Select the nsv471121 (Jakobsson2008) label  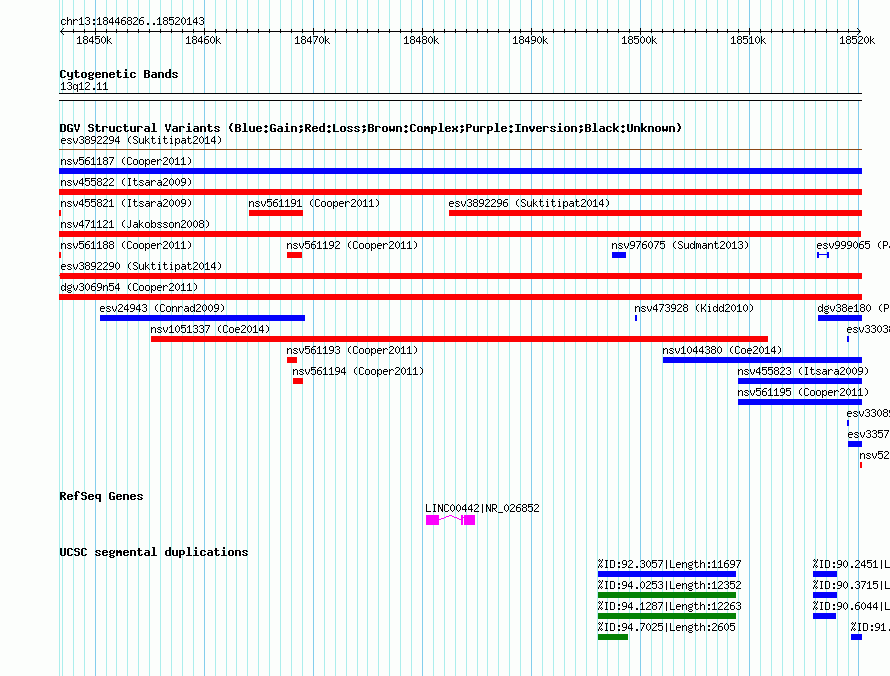pyautogui.click(x=135, y=224)
